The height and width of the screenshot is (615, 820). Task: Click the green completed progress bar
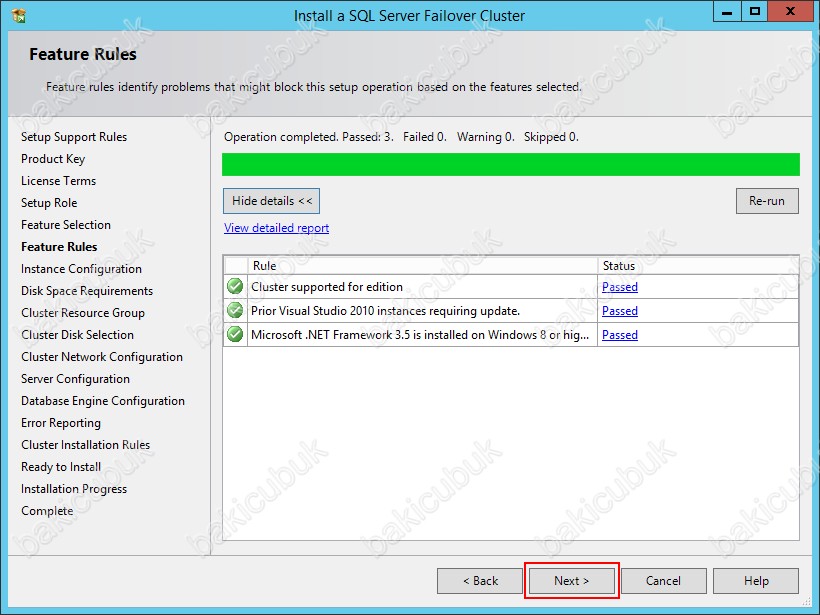tap(511, 164)
